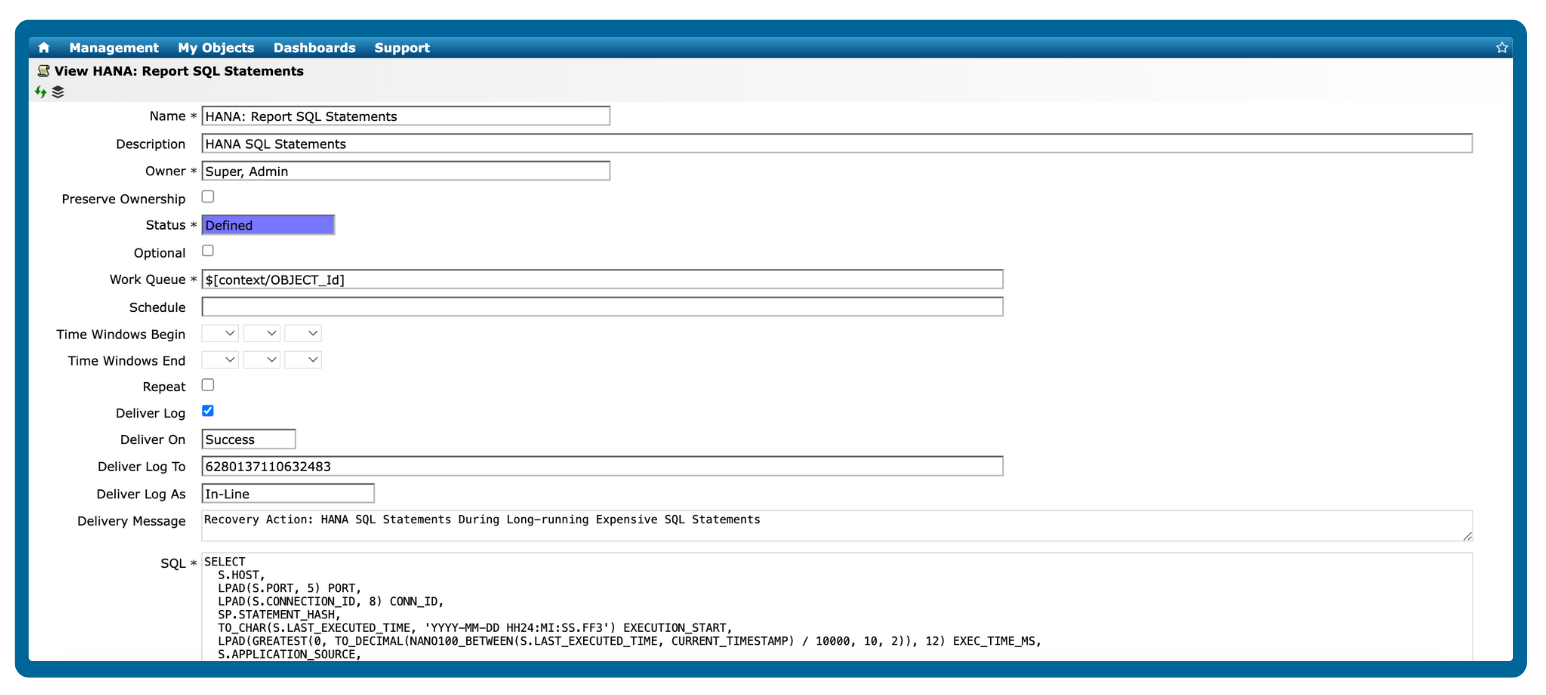
Task: Open the first Time Windows End dropdown
Action: (x=221, y=359)
